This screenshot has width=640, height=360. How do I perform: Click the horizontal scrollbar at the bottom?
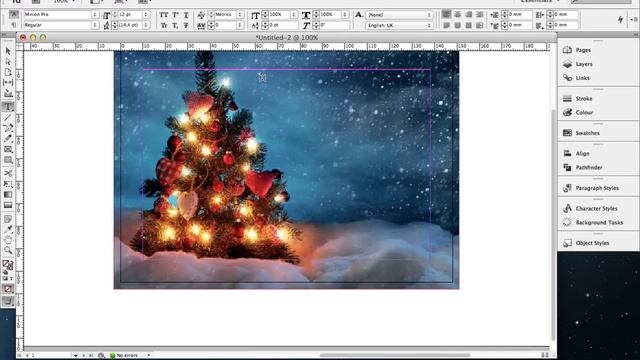395,355
